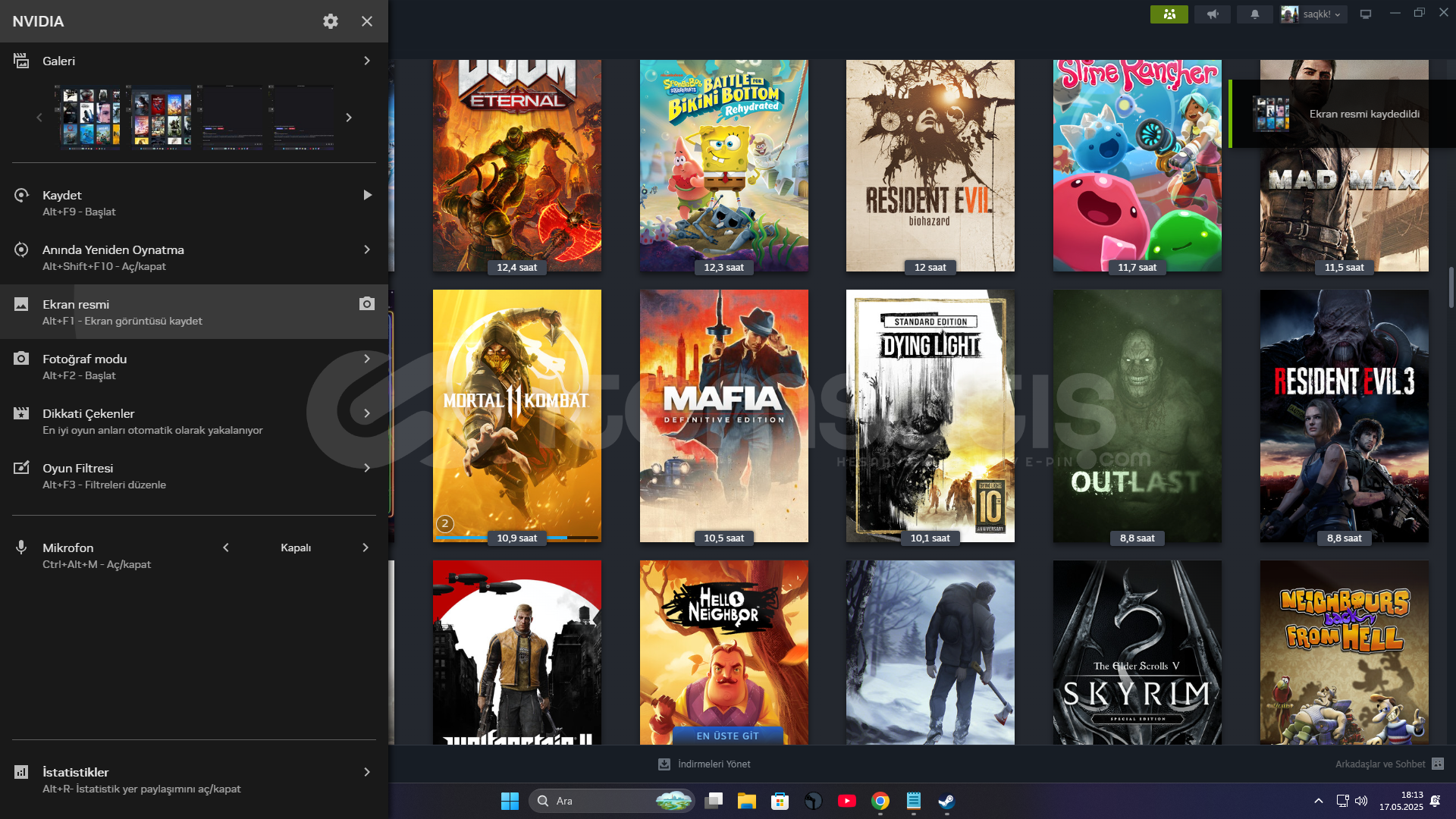Open İstatistikler menu entry
The height and width of the screenshot is (819, 1456).
194,780
